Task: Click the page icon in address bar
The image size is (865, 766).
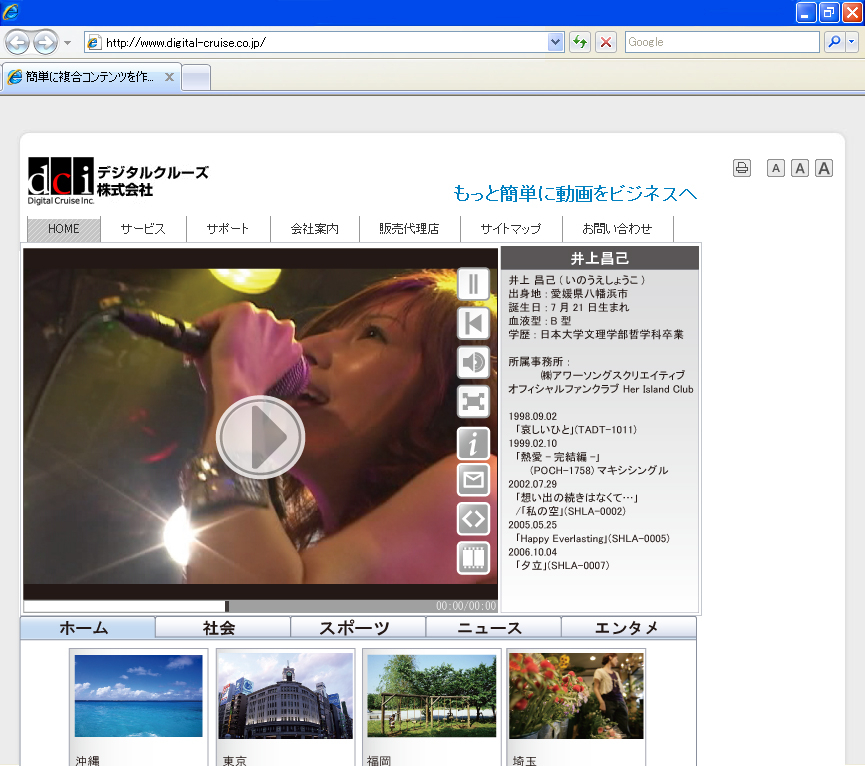Action: 94,42
